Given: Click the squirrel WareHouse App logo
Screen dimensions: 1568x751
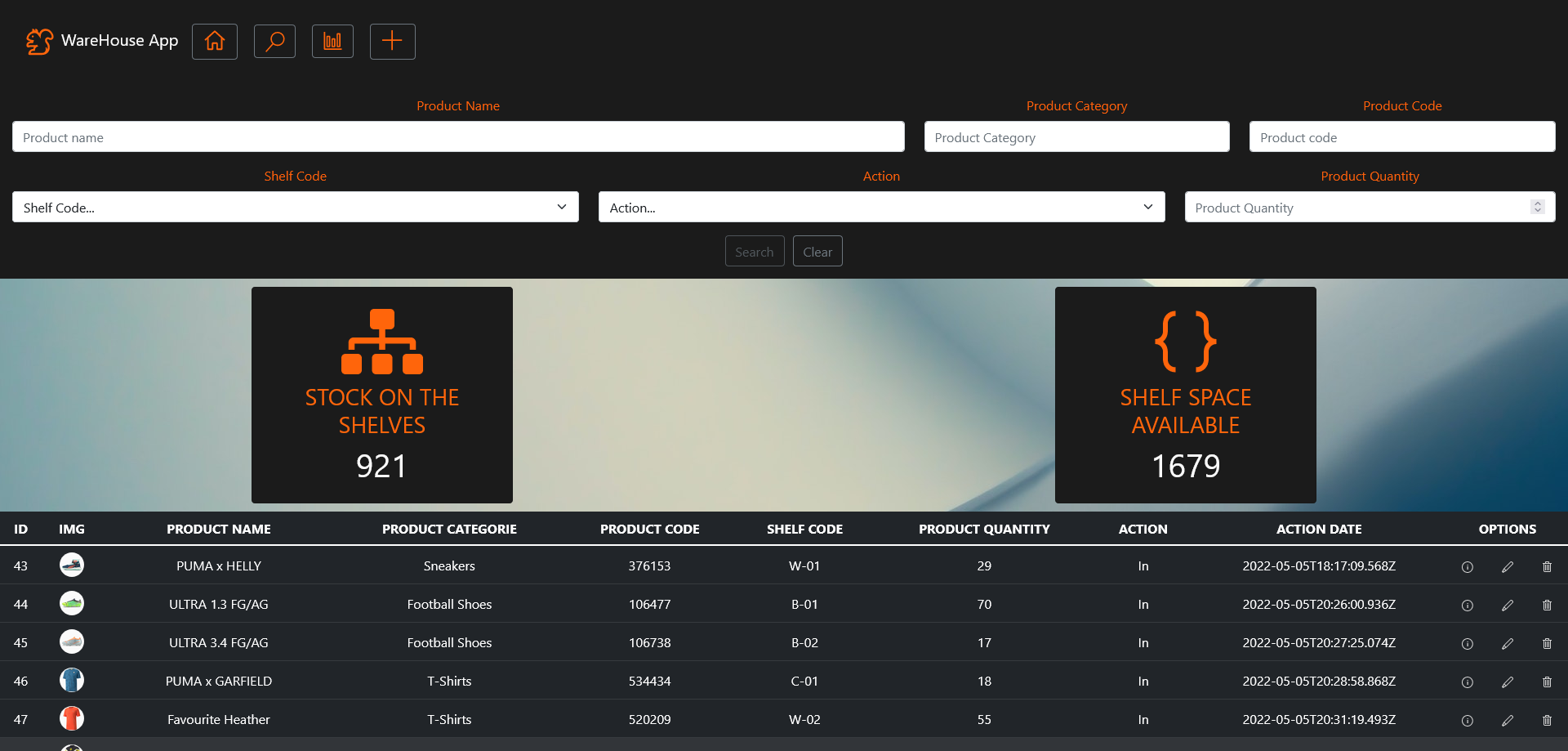Looking at the screenshot, I should pyautogui.click(x=39, y=40).
